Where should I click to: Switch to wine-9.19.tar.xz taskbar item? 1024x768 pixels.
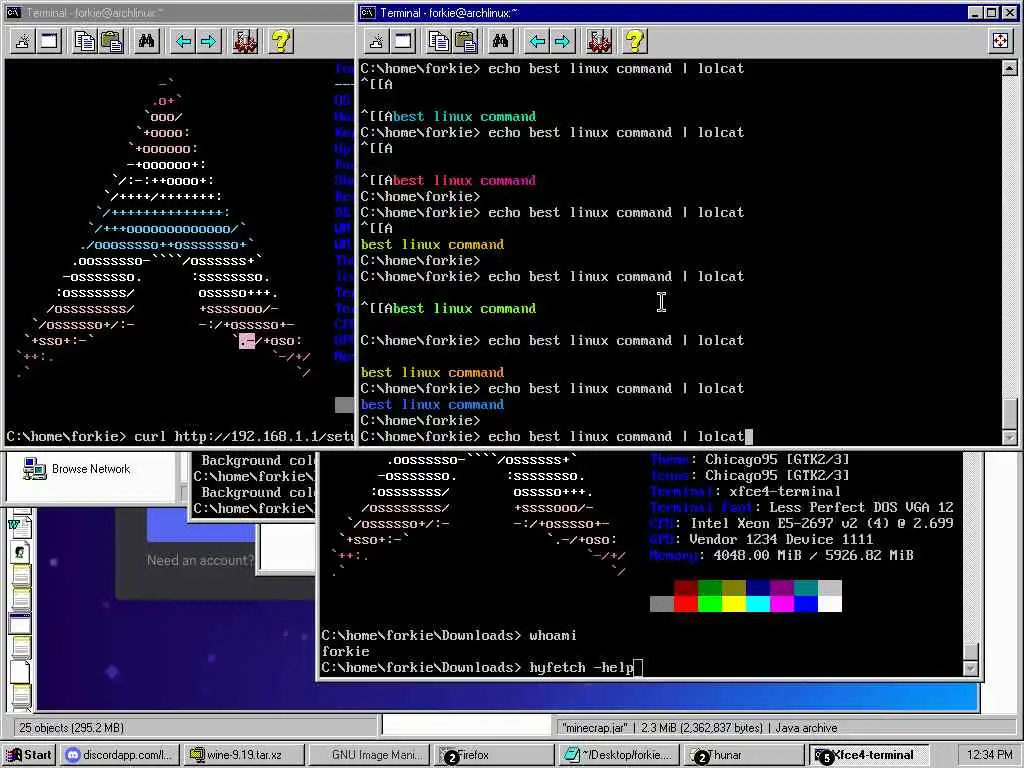pyautogui.click(x=244, y=755)
